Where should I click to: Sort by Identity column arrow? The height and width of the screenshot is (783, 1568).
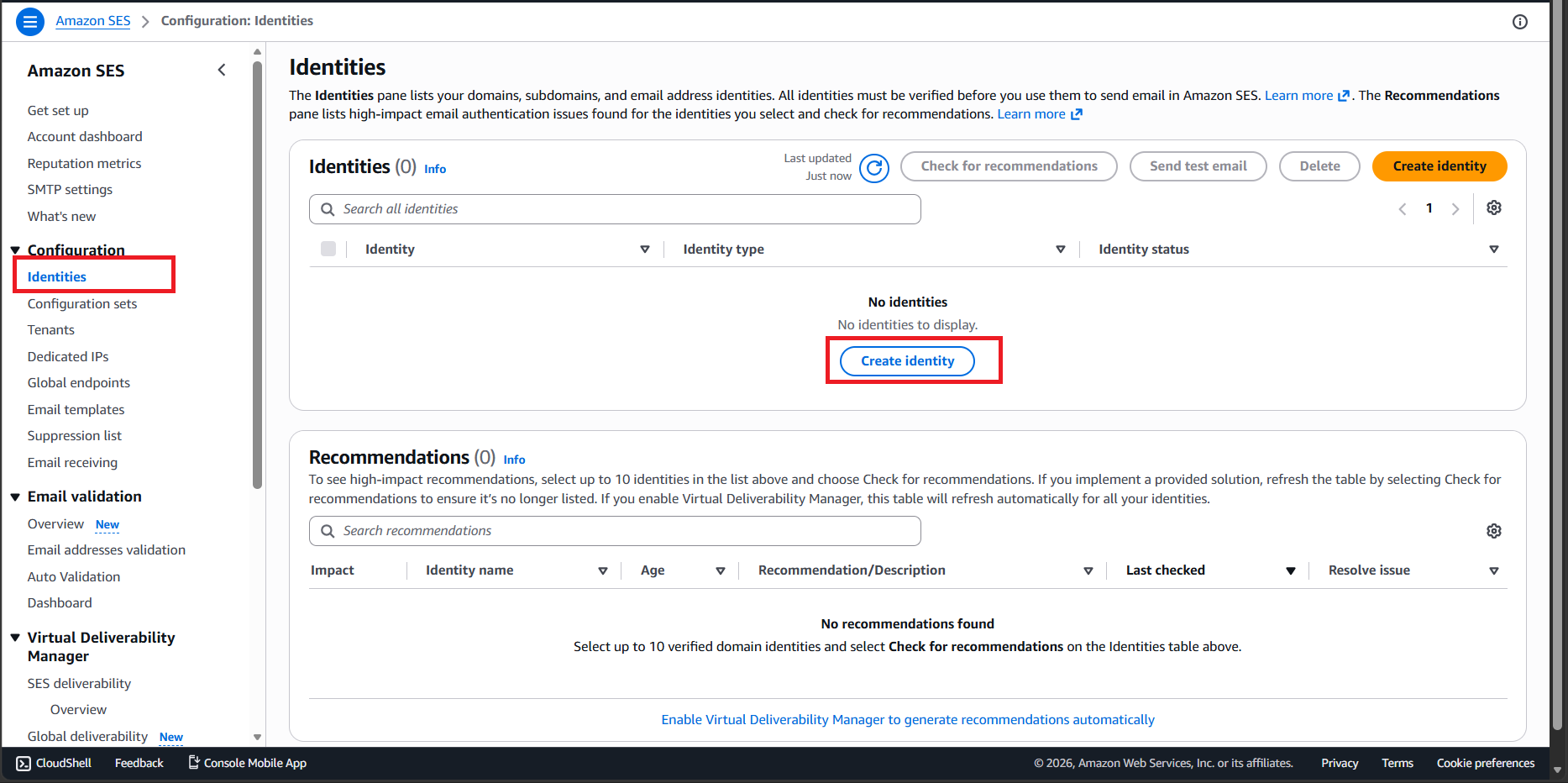pyautogui.click(x=645, y=250)
